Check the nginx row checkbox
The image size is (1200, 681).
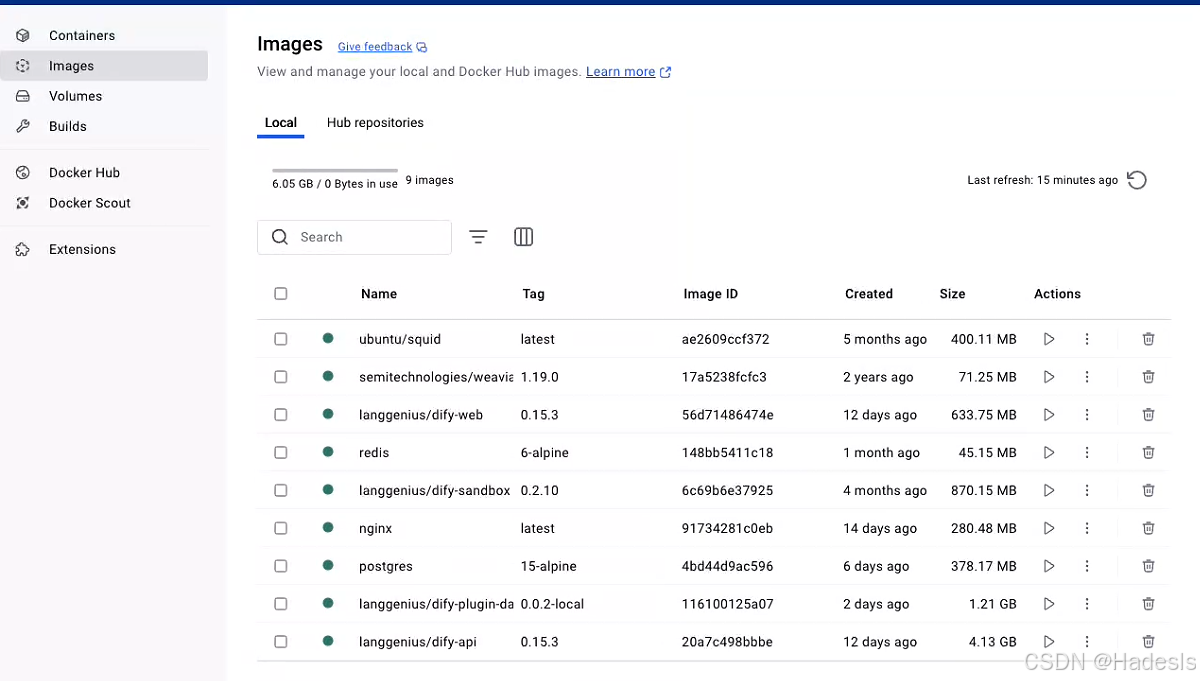point(281,528)
